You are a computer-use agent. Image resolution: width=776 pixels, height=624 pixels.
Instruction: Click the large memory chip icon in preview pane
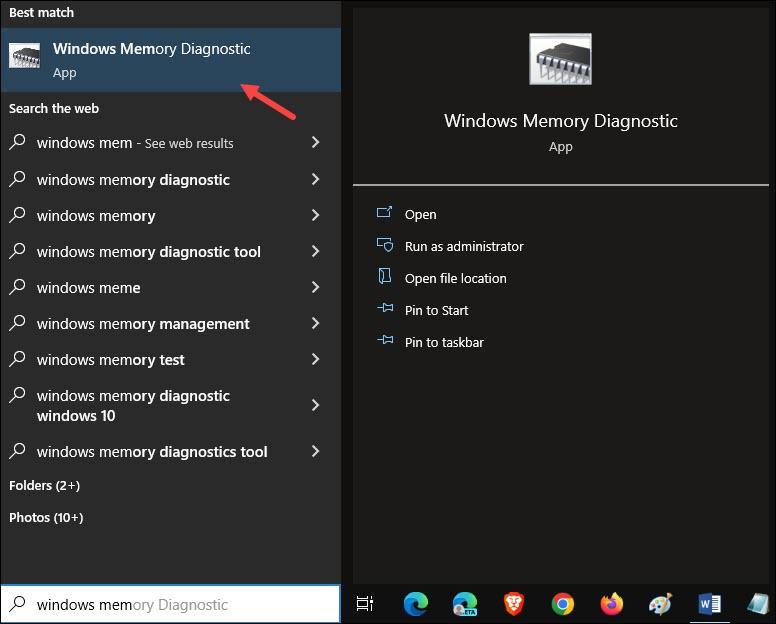[560, 59]
